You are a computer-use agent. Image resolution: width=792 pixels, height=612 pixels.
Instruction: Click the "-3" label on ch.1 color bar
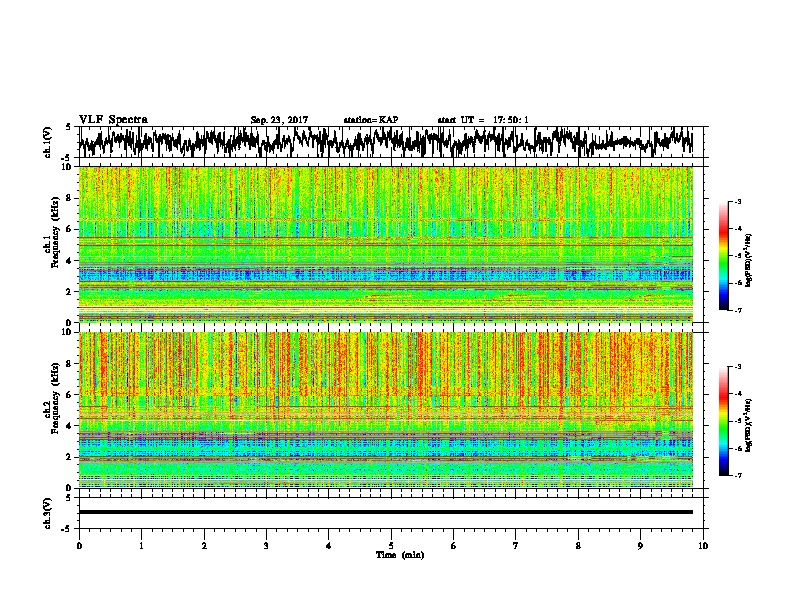point(737,201)
